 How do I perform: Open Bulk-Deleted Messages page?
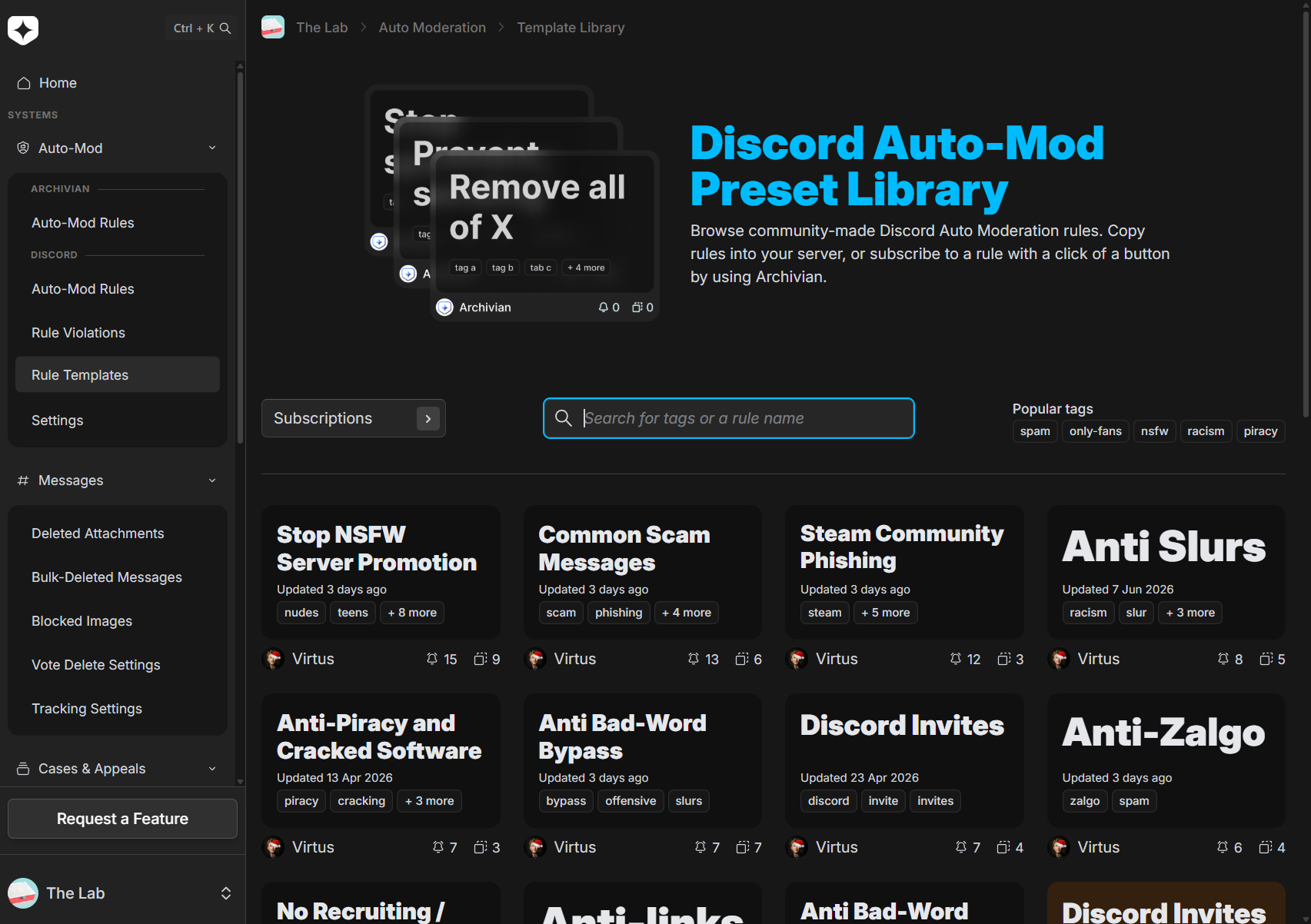point(118,577)
